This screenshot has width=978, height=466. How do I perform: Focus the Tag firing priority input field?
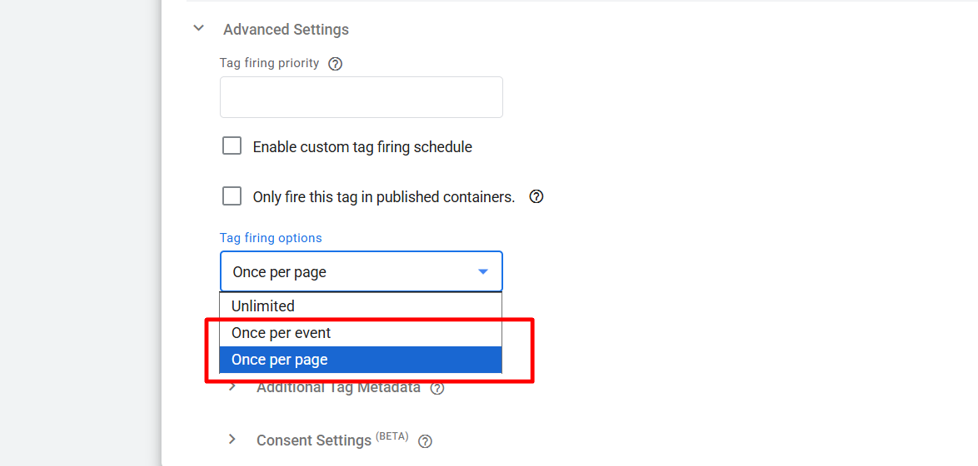click(x=361, y=98)
